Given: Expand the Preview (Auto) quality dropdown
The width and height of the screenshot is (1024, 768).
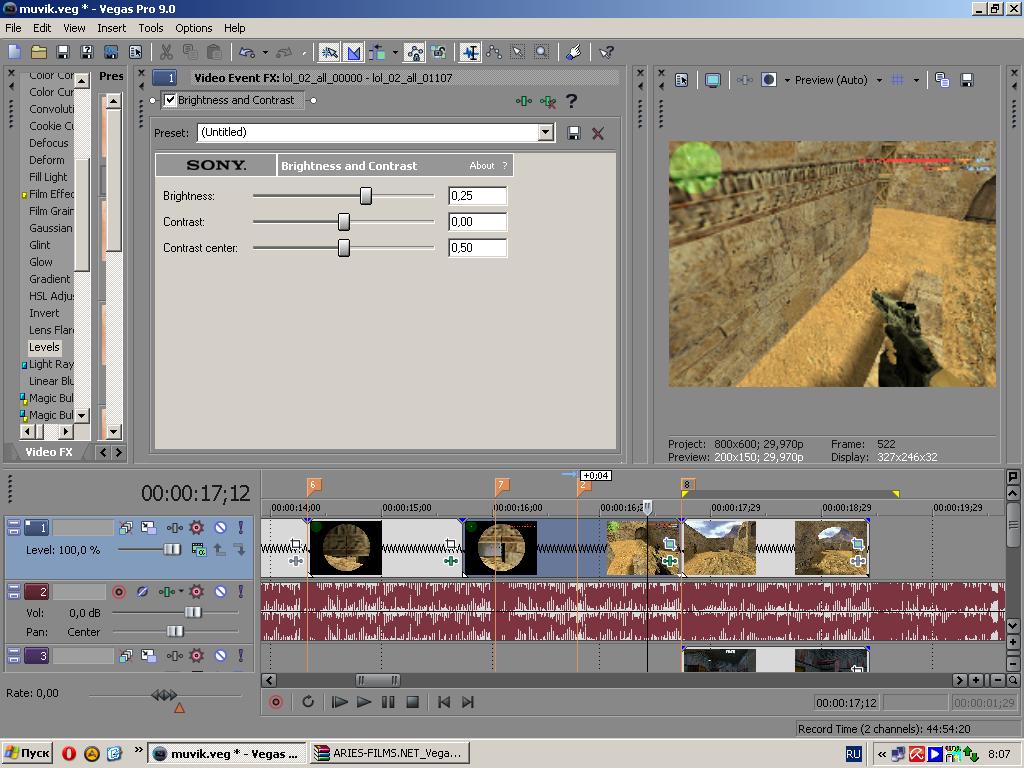Looking at the screenshot, I should (x=879, y=80).
